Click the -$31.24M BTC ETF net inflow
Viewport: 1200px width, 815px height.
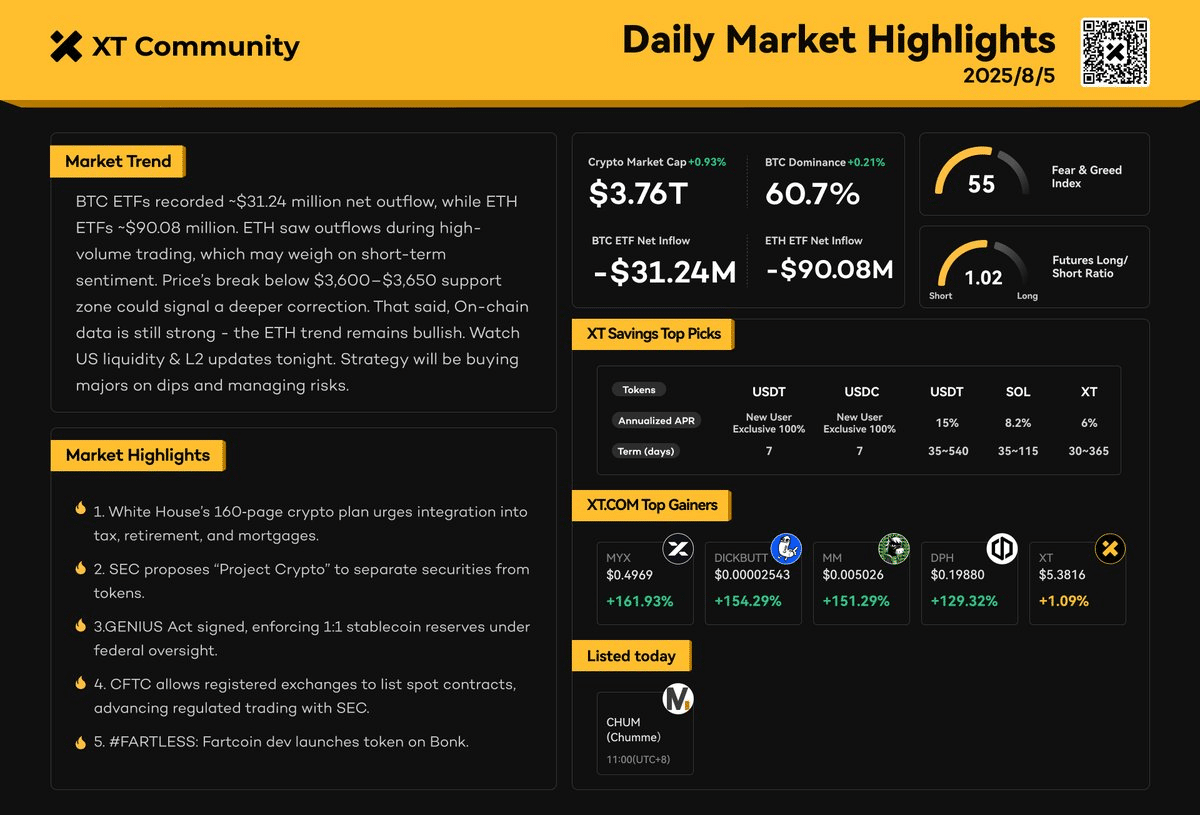click(x=663, y=271)
